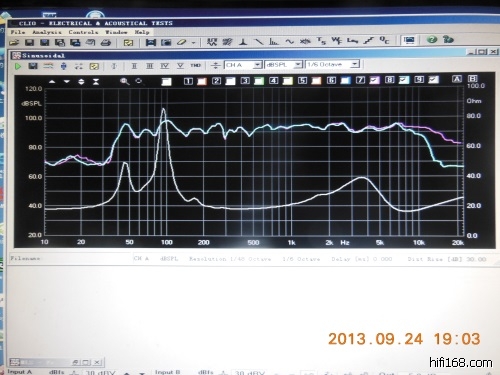The image size is (500, 375).
Task: Click curve A button above graph
Action: coord(457,79)
